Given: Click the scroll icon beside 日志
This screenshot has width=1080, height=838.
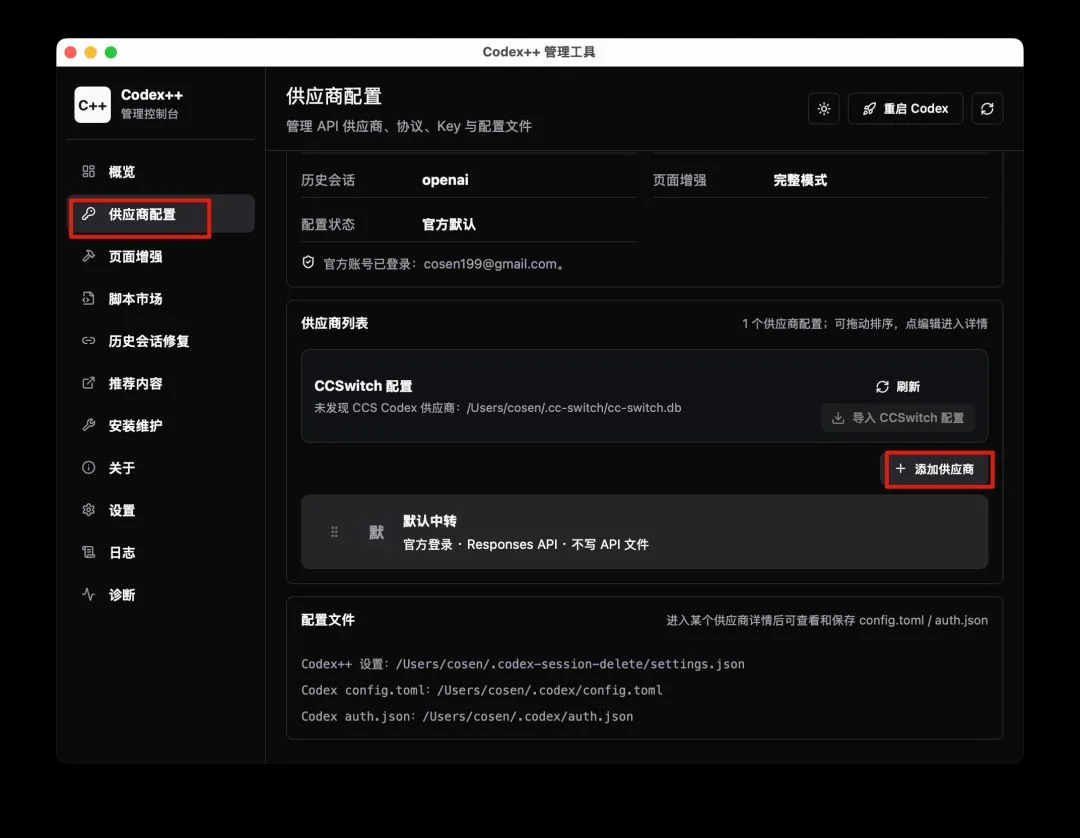Looking at the screenshot, I should pyautogui.click(x=88, y=552).
